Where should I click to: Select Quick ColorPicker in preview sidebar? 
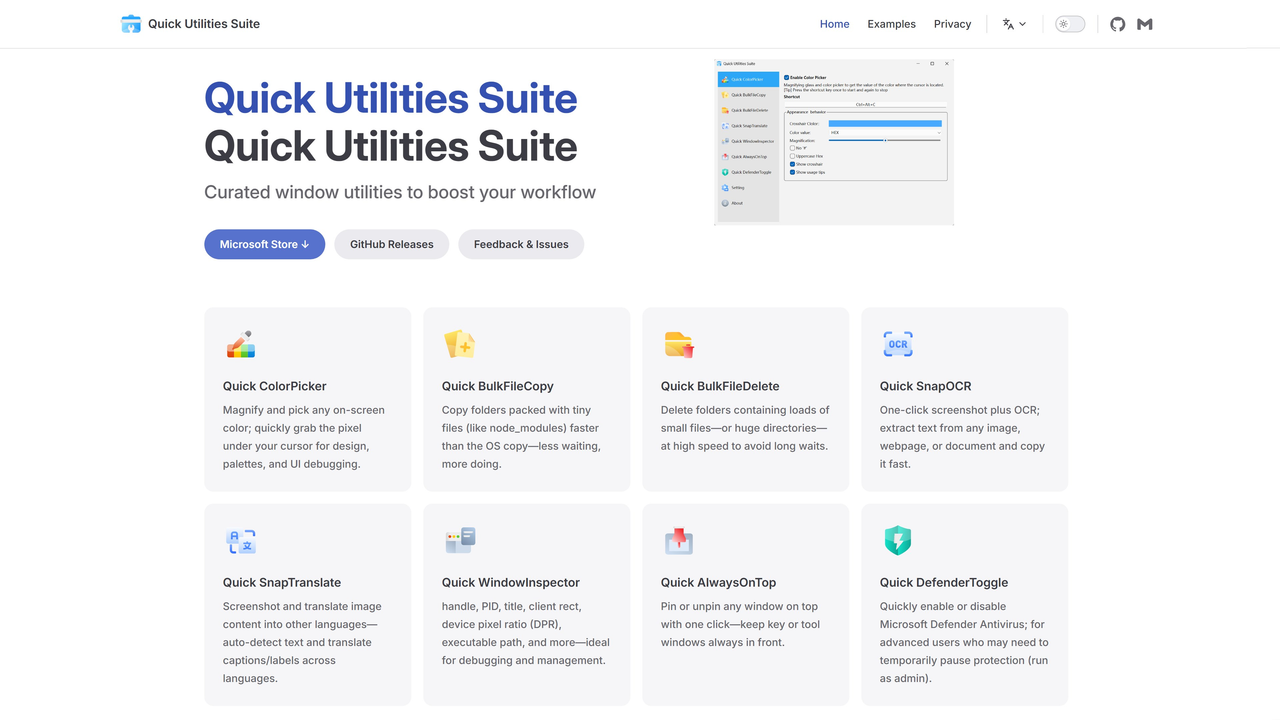click(x=748, y=79)
